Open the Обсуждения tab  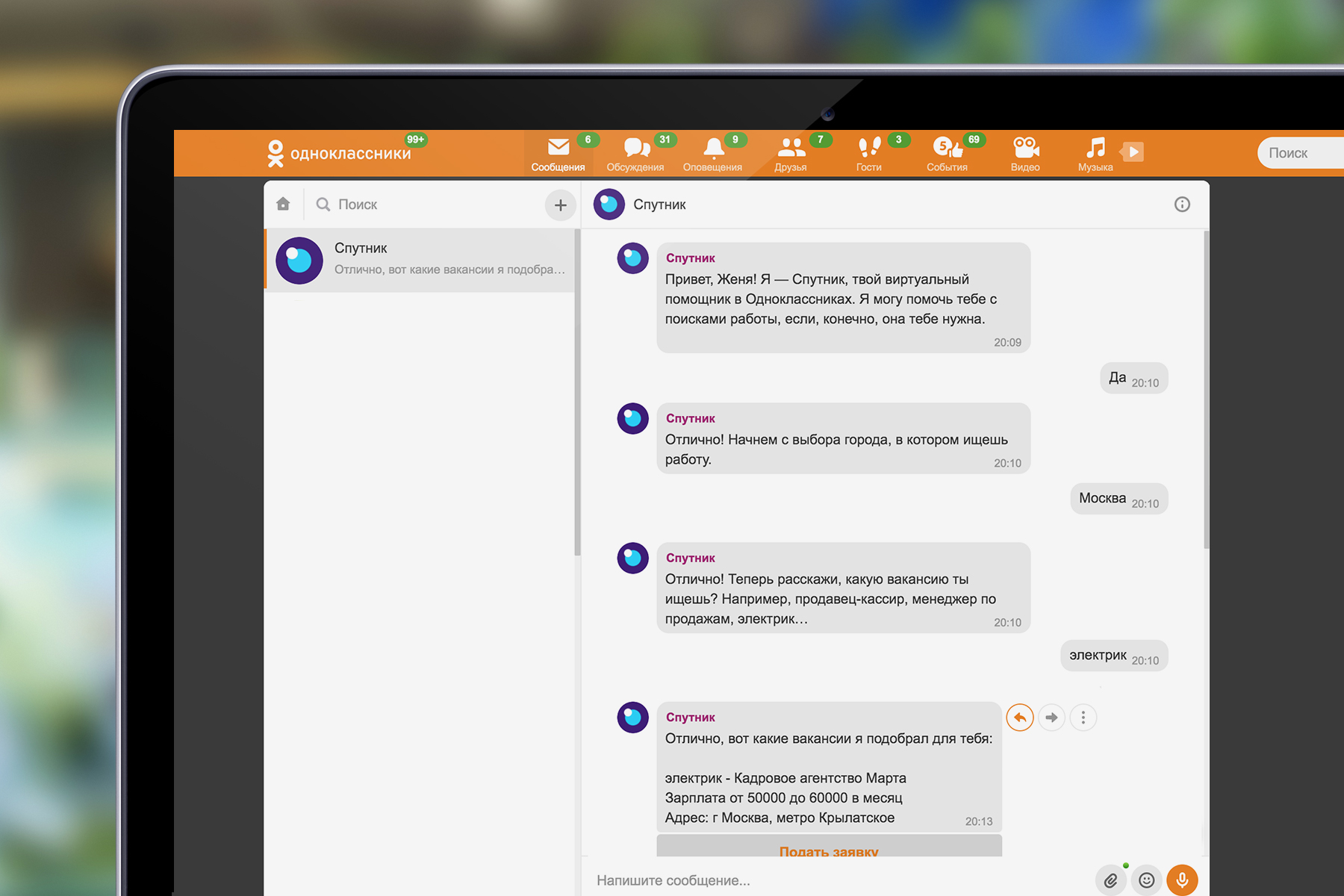[635, 154]
